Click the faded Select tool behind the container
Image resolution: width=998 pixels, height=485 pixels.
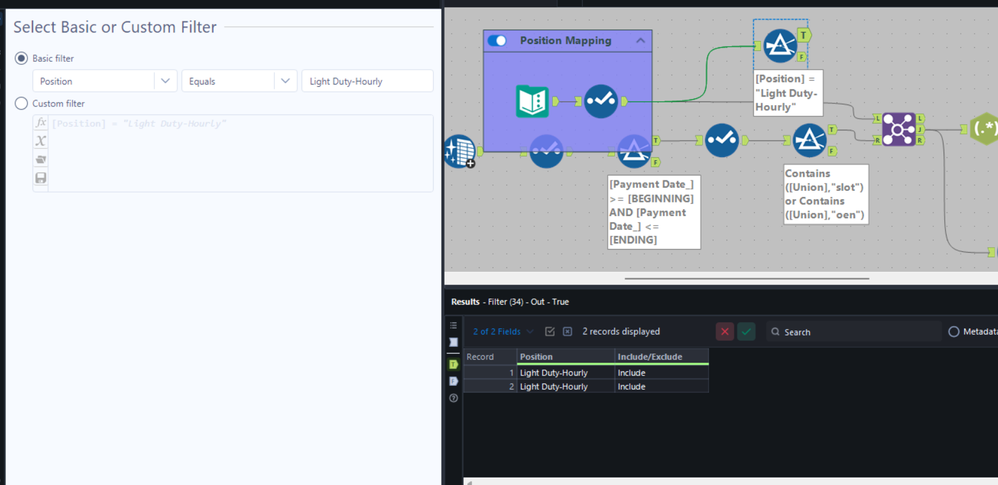tap(547, 151)
